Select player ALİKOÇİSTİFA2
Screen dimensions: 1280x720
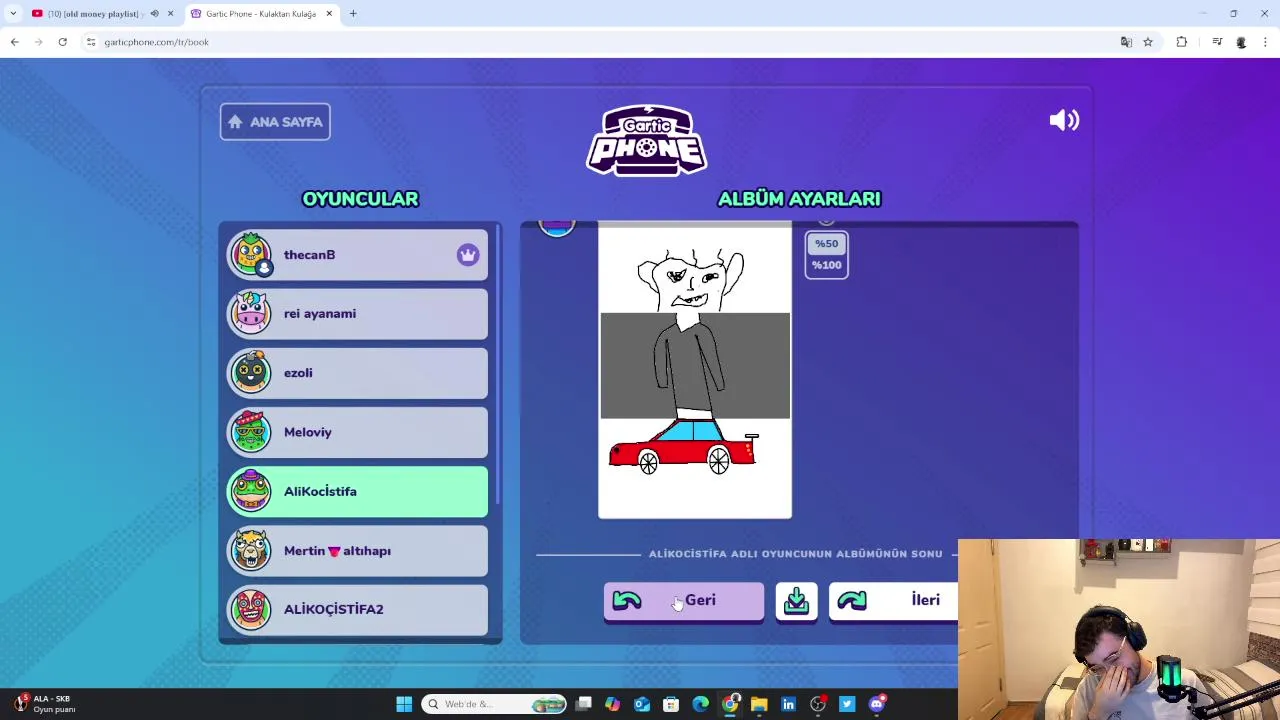357,610
